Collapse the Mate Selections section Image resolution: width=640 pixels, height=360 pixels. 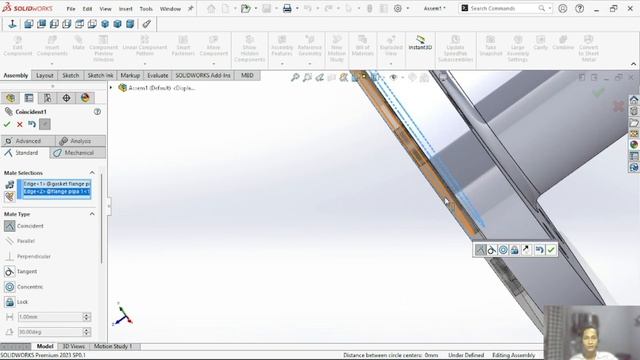point(92,173)
